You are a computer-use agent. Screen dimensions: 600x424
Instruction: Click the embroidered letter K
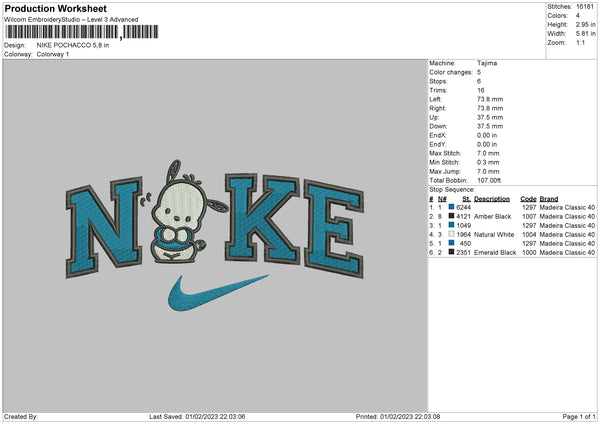coord(262,218)
